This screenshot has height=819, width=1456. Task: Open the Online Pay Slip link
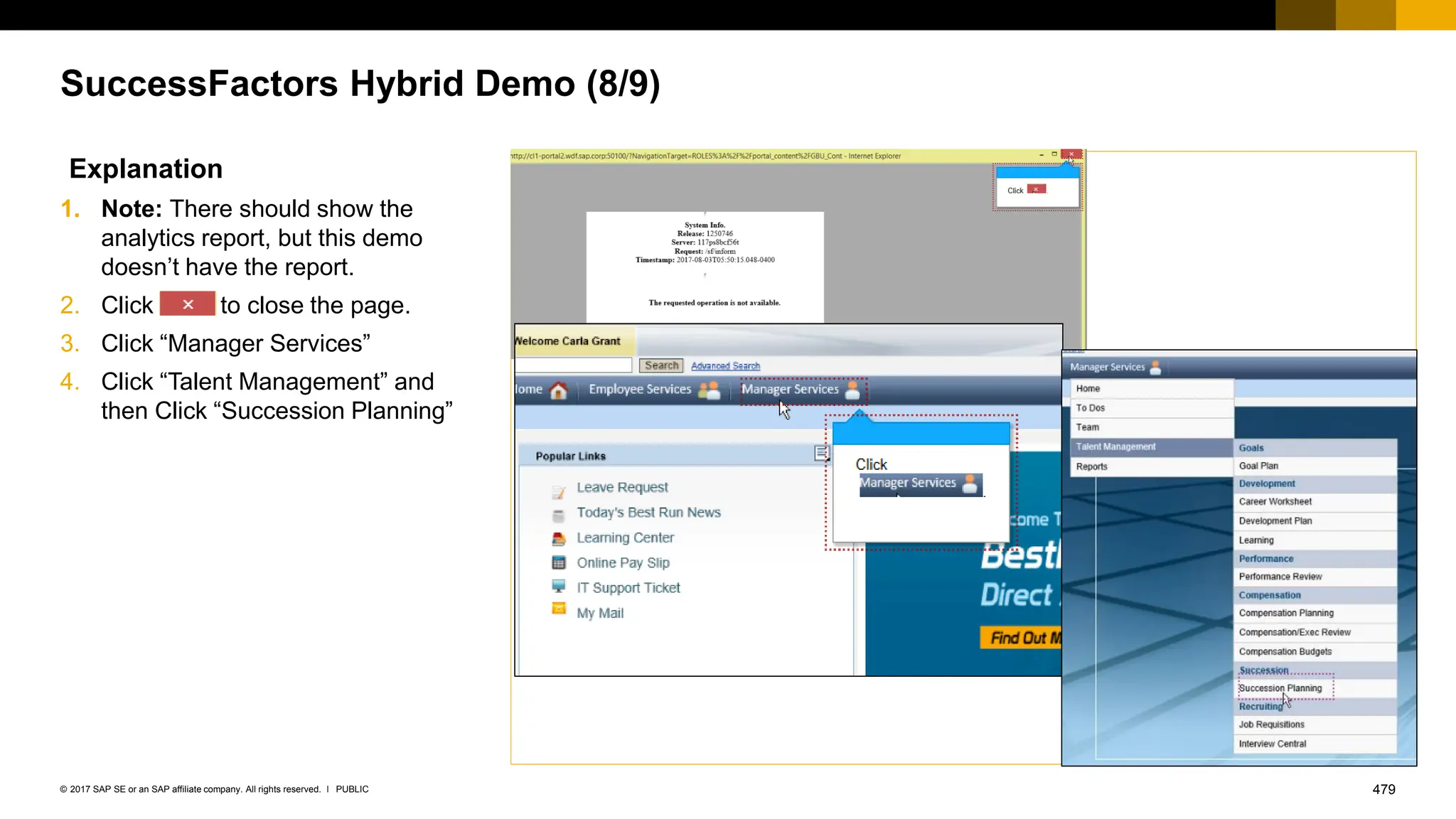click(623, 563)
